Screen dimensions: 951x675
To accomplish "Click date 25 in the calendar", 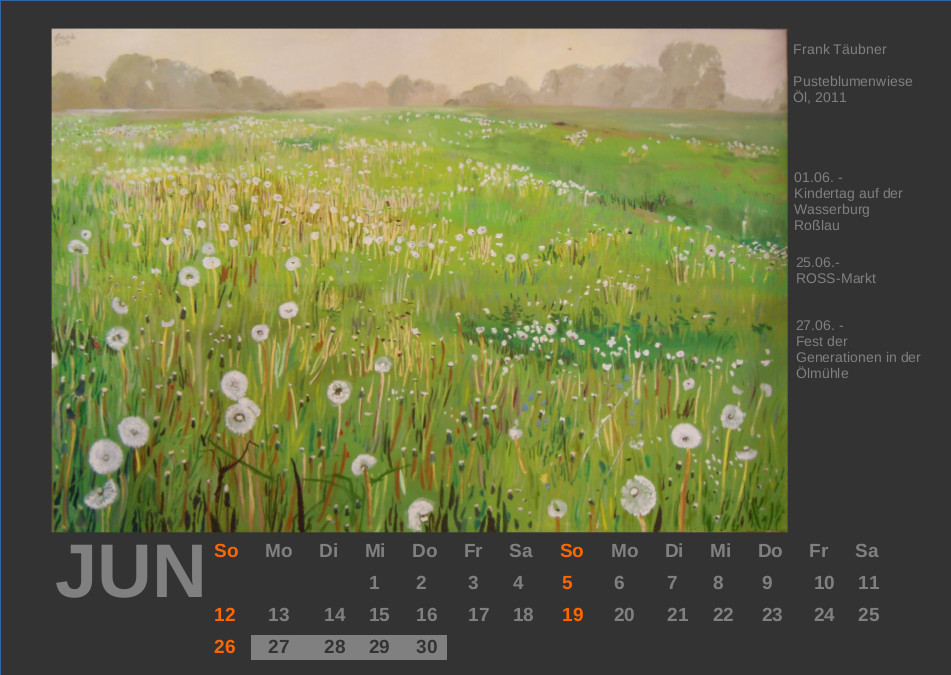I will point(869,615).
